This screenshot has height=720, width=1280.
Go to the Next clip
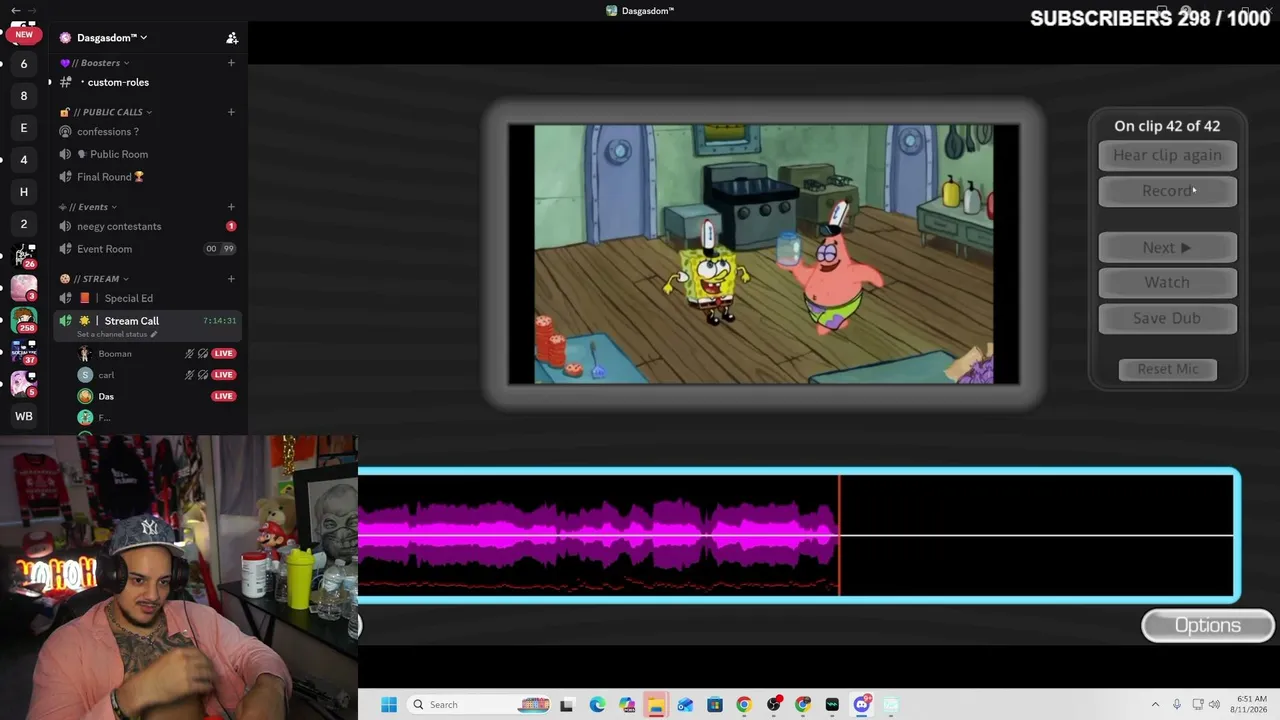pyautogui.click(x=1167, y=247)
